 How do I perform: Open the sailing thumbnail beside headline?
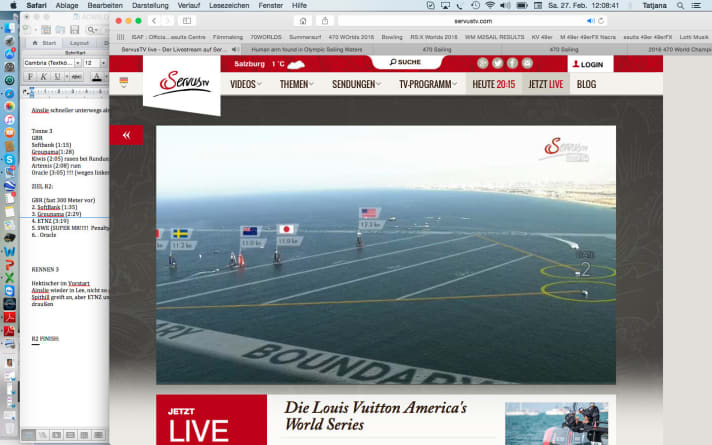[556, 423]
